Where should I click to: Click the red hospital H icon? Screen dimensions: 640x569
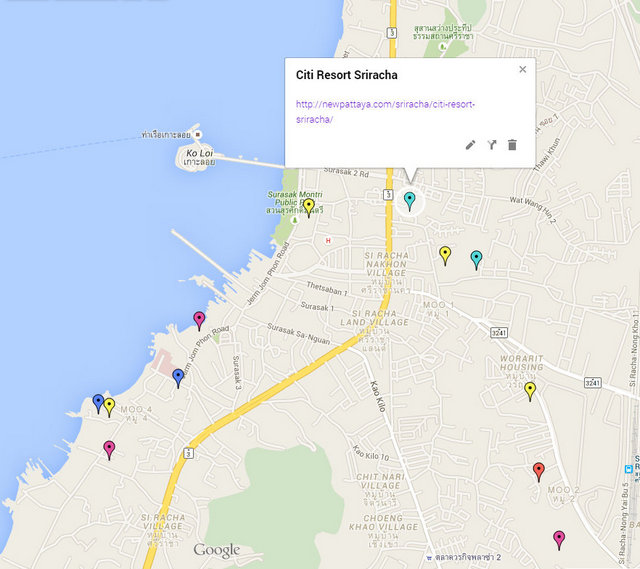tap(328, 241)
